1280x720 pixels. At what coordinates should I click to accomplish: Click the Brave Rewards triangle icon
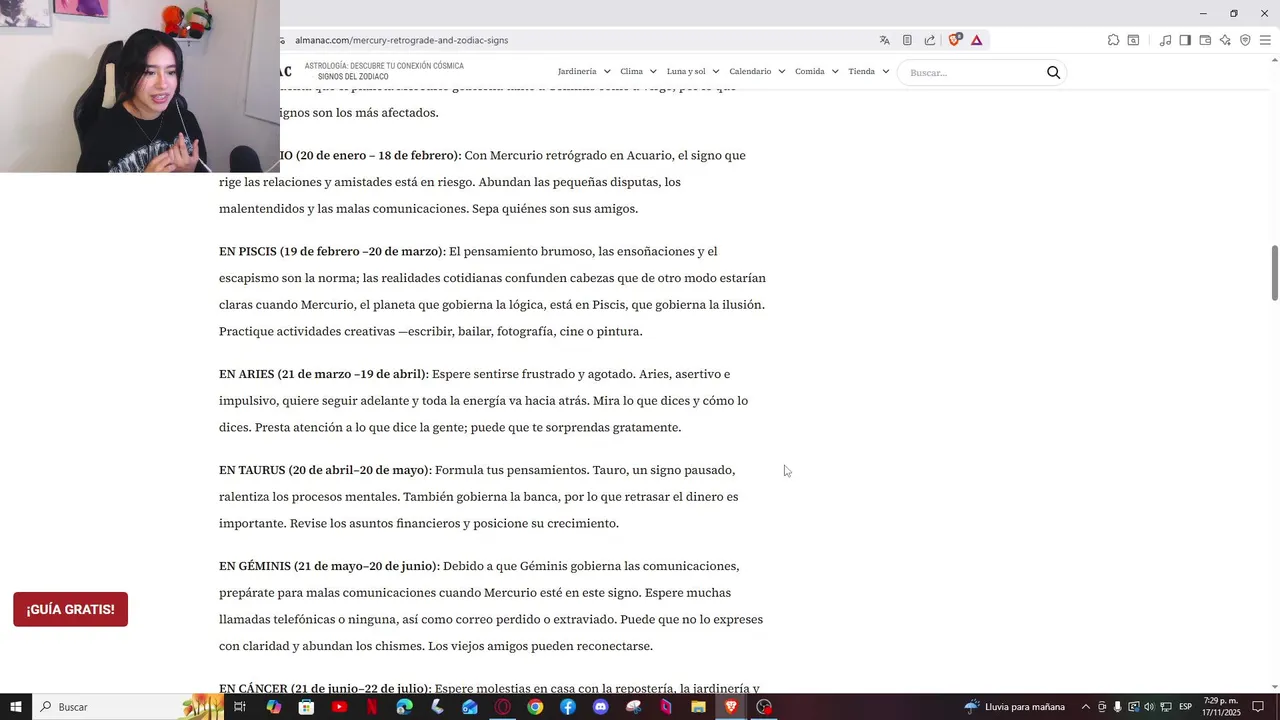(976, 40)
